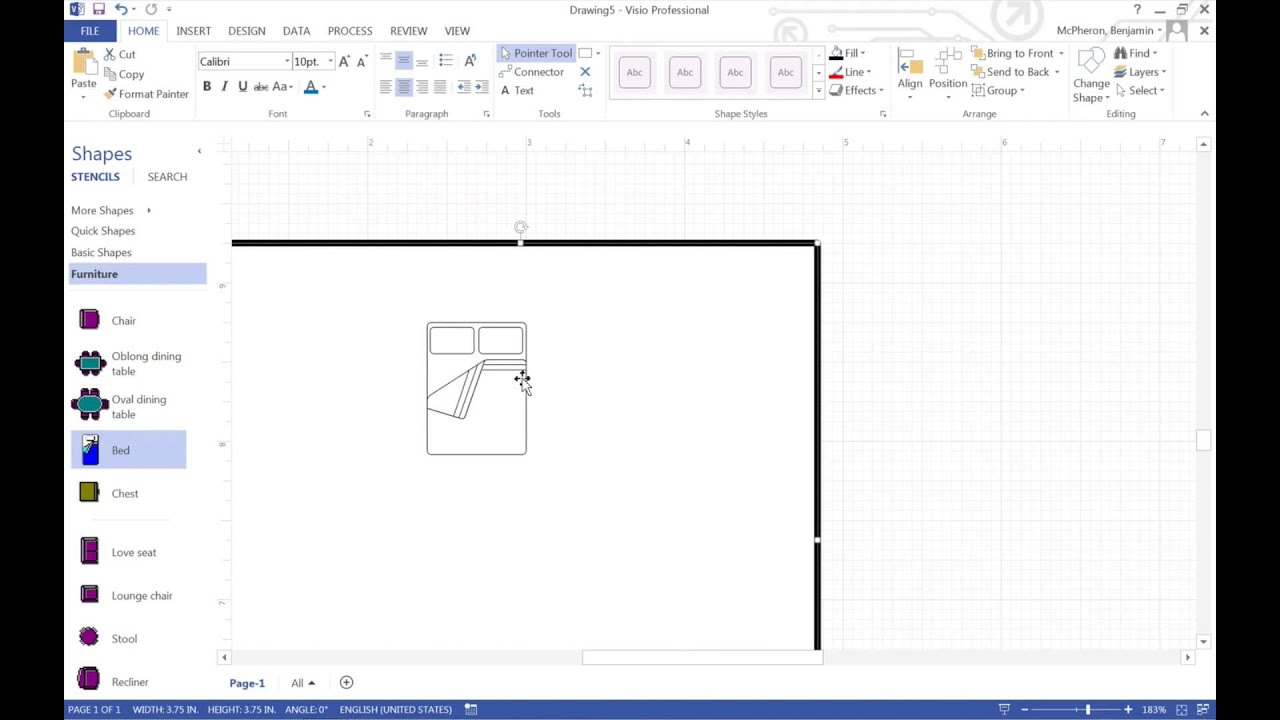This screenshot has width=1280, height=720.
Task: Select the Pointer Tool
Action: pos(536,53)
